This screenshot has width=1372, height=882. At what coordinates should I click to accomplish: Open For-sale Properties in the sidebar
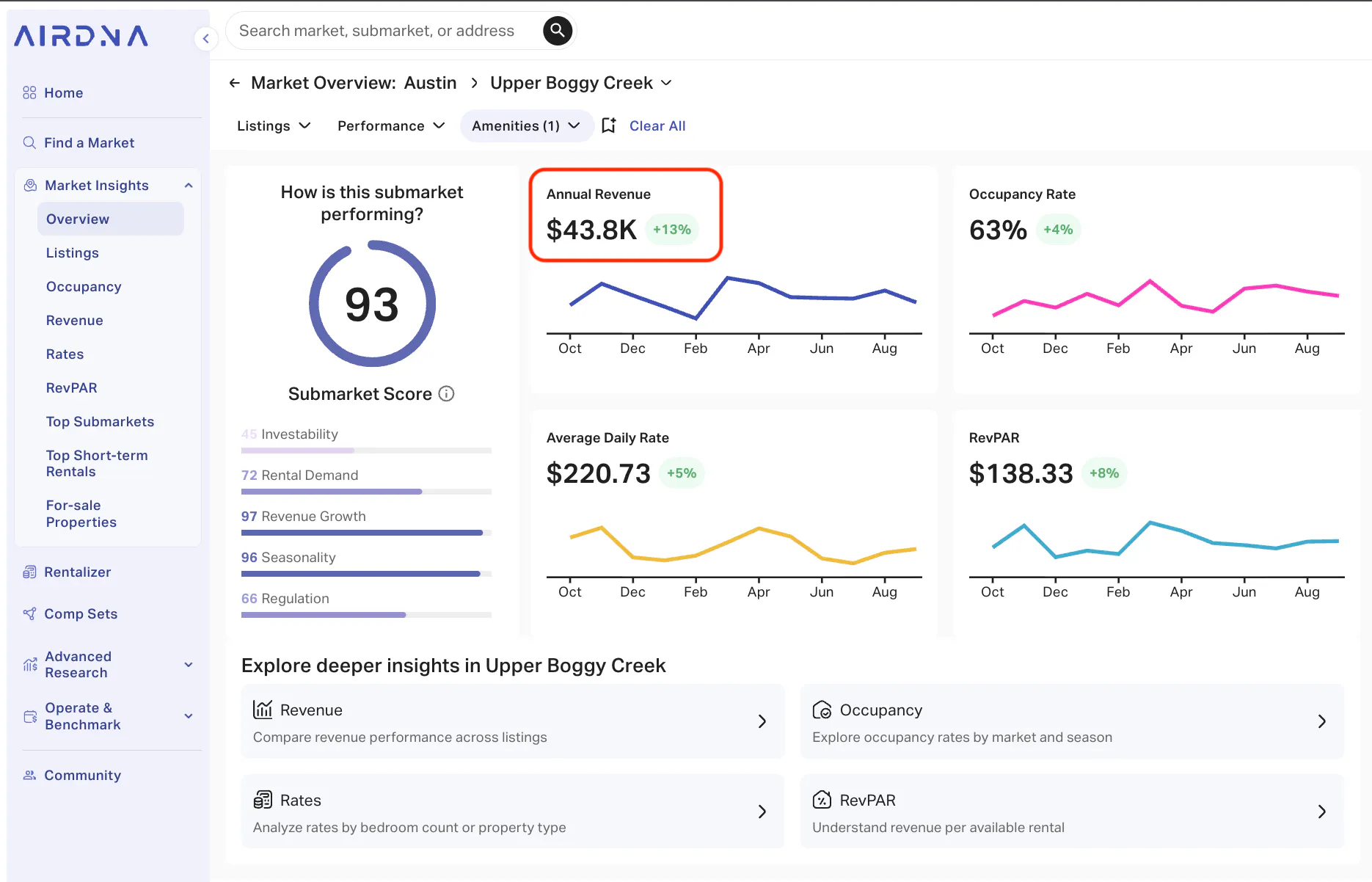coord(81,514)
